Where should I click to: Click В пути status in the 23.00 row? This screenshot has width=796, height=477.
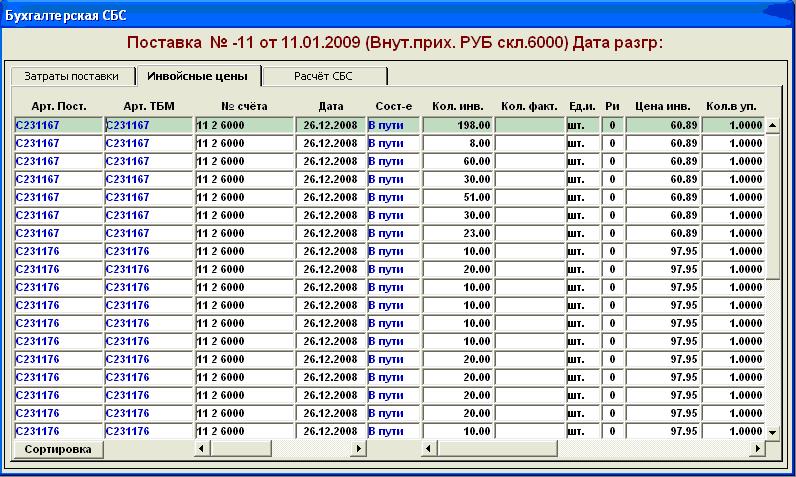[x=393, y=233]
